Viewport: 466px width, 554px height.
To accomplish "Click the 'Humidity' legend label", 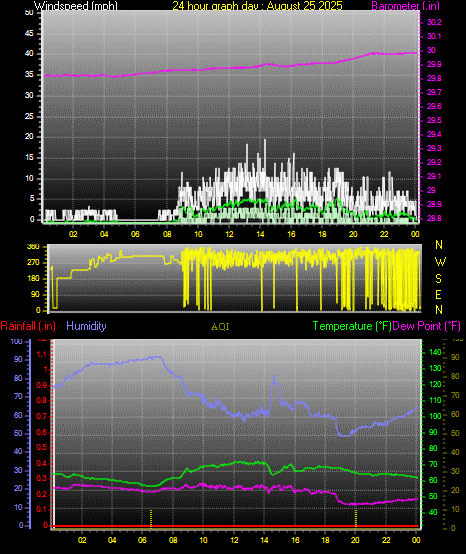I will pos(86,326).
